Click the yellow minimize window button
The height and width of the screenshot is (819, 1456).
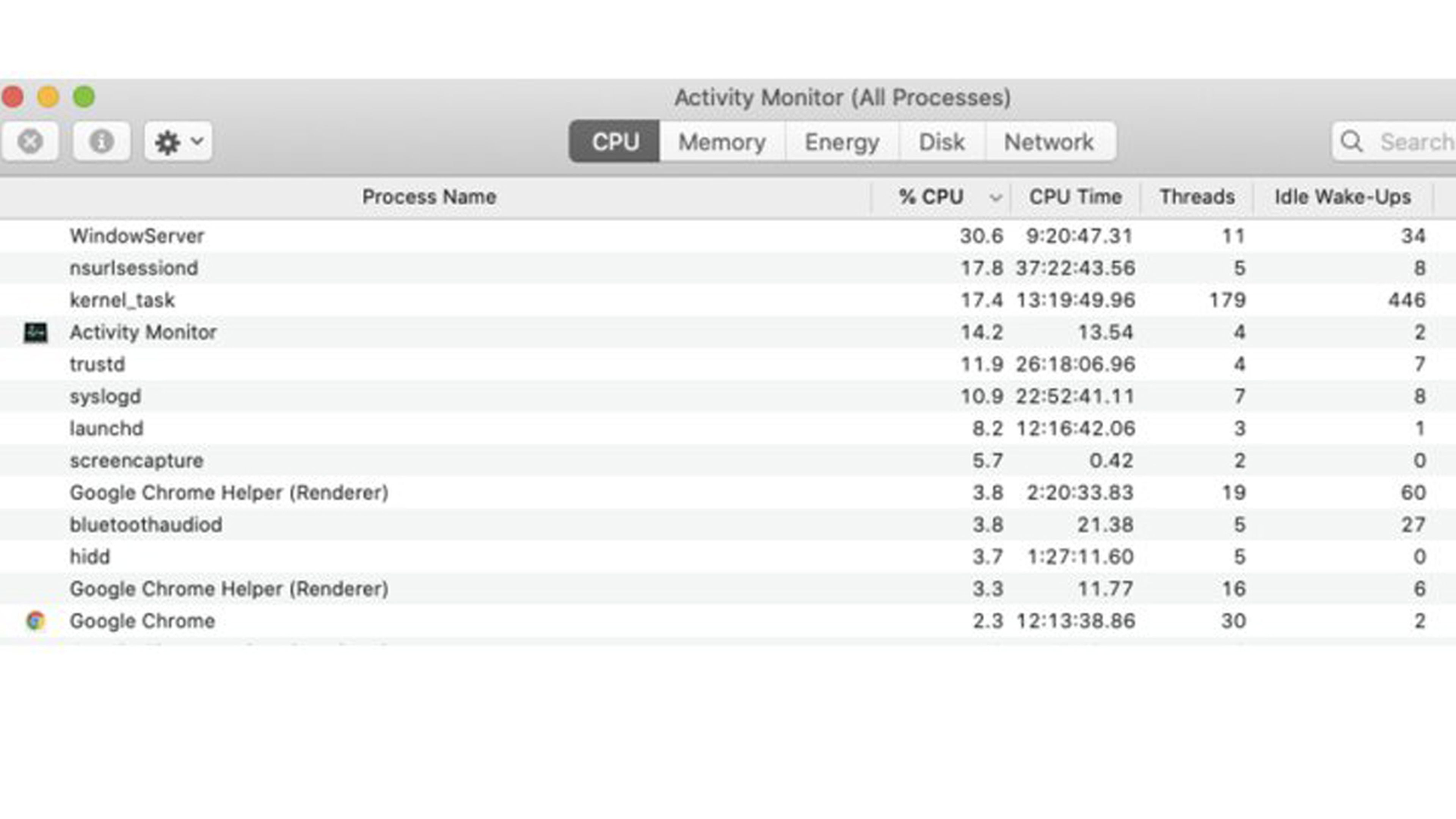[48, 97]
